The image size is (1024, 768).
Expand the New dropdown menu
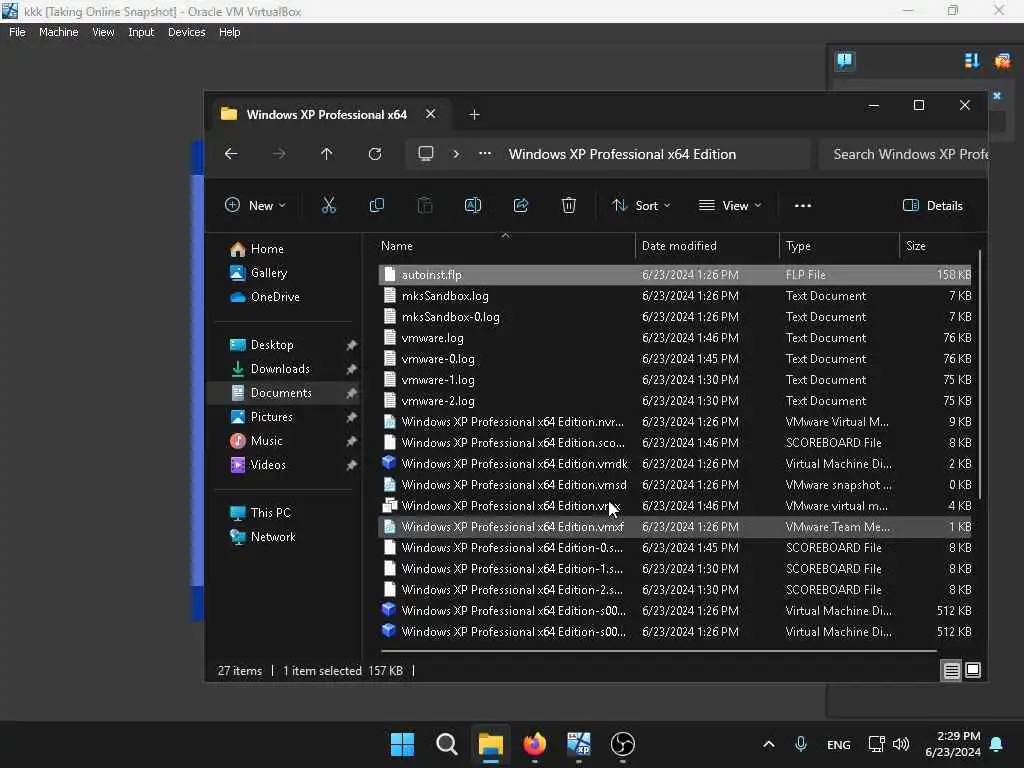pos(255,205)
